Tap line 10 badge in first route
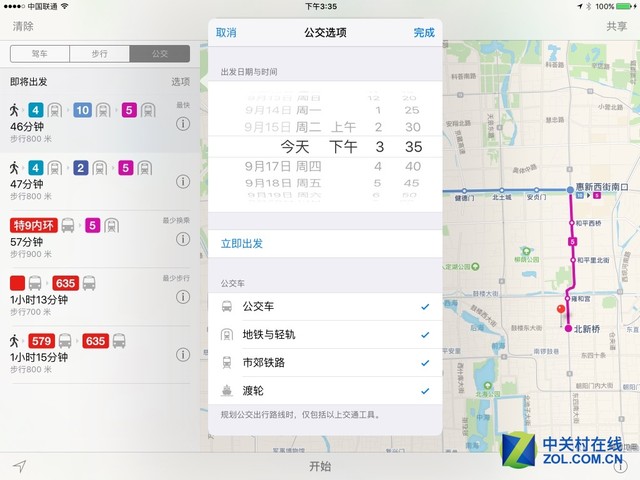 coord(82,110)
